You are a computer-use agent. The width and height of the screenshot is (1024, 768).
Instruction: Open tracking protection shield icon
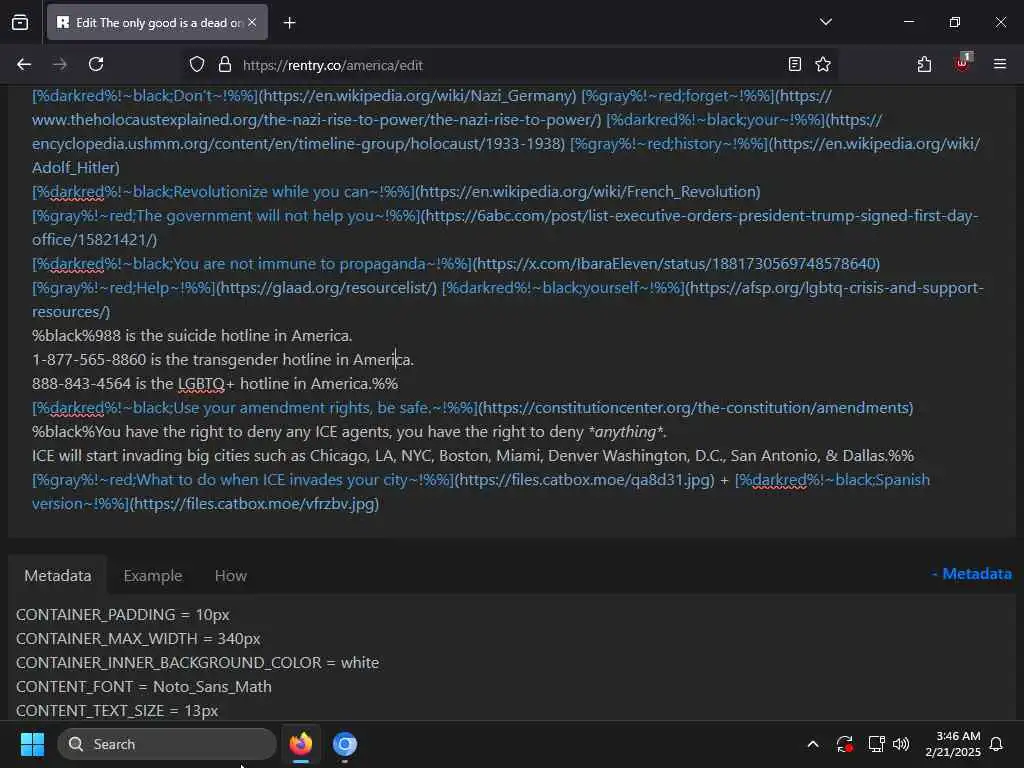click(197, 65)
